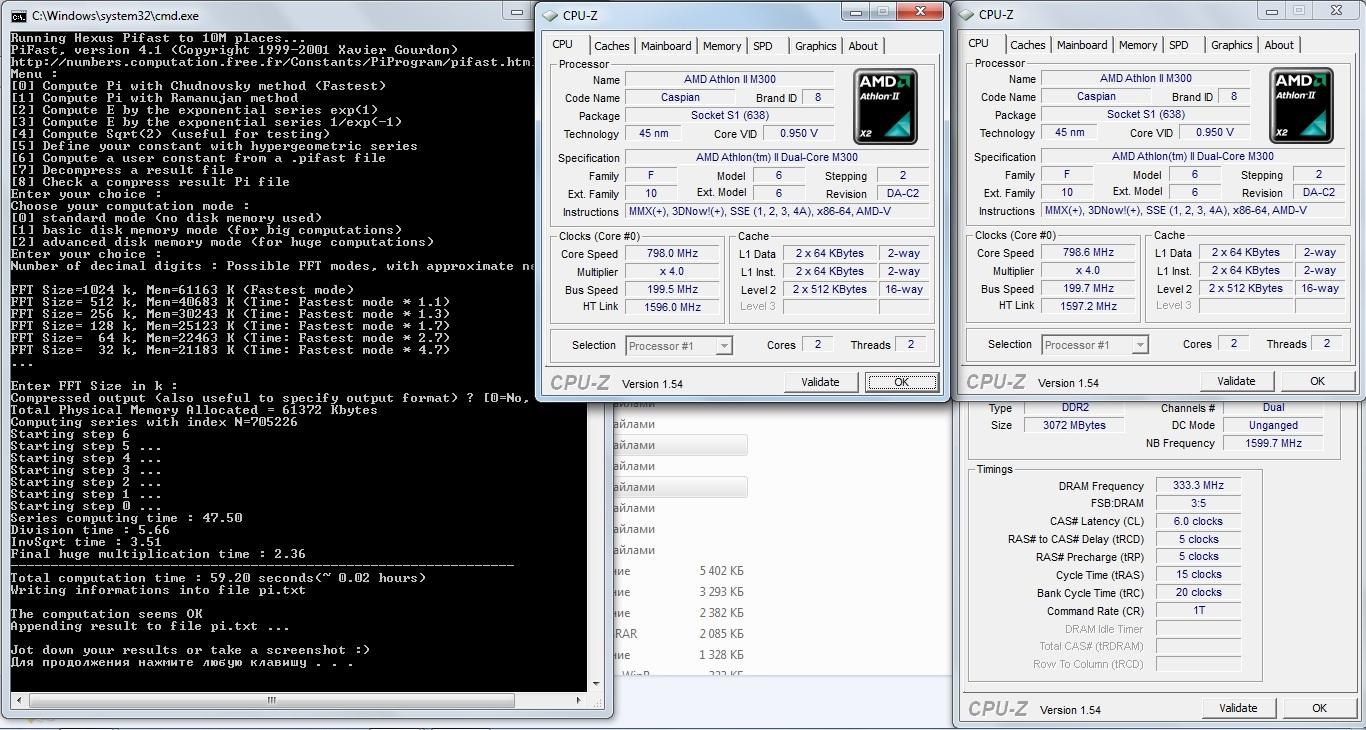Click Channels # Dual value
The height and width of the screenshot is (730, 1366).
[x=1274, y=408]
